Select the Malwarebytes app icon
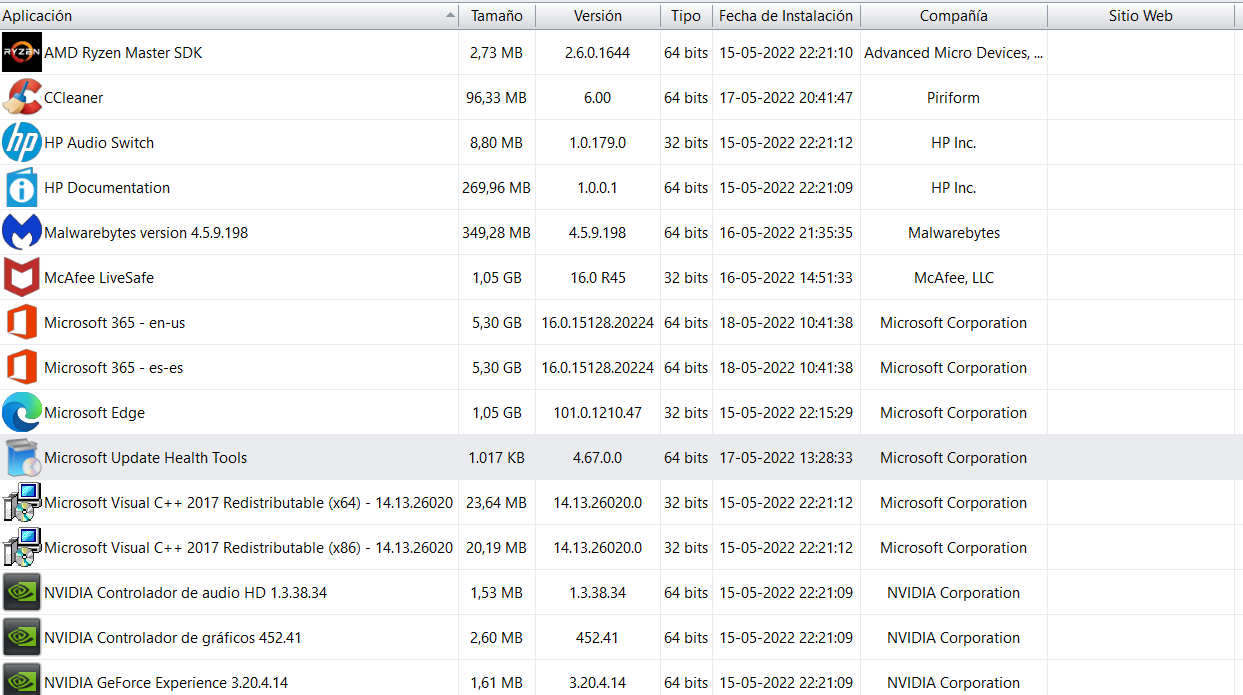1243x695 pixels. tap(22, 232)
